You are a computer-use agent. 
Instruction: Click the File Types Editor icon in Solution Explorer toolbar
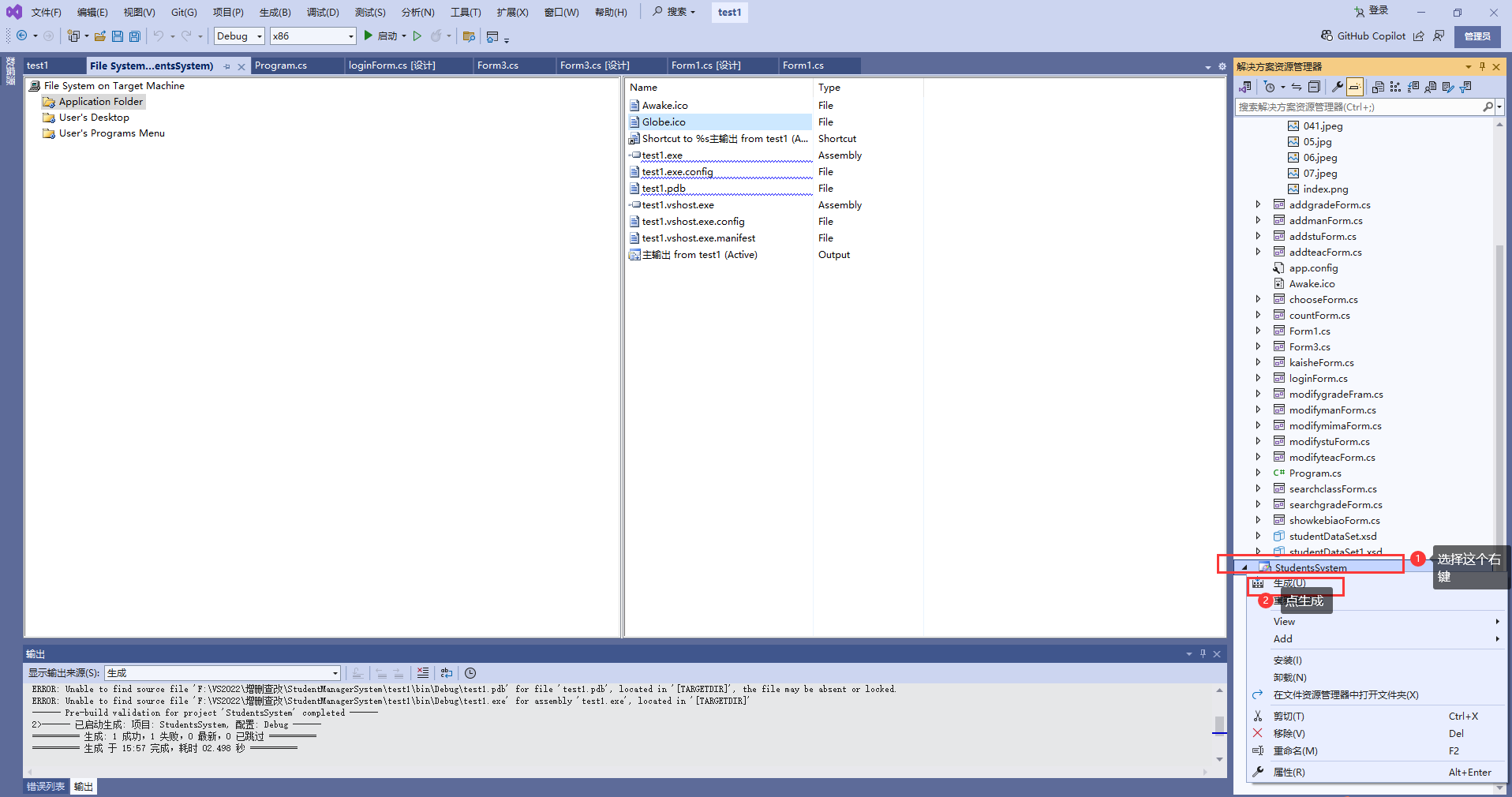(x=1413, y=87)
